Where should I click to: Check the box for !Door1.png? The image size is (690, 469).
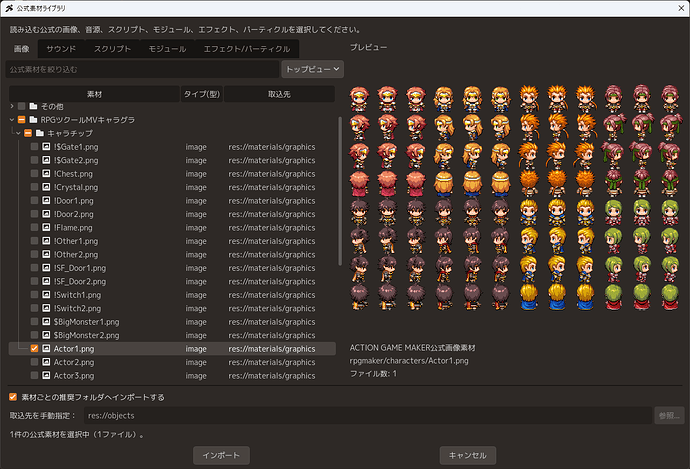point(34,200)
